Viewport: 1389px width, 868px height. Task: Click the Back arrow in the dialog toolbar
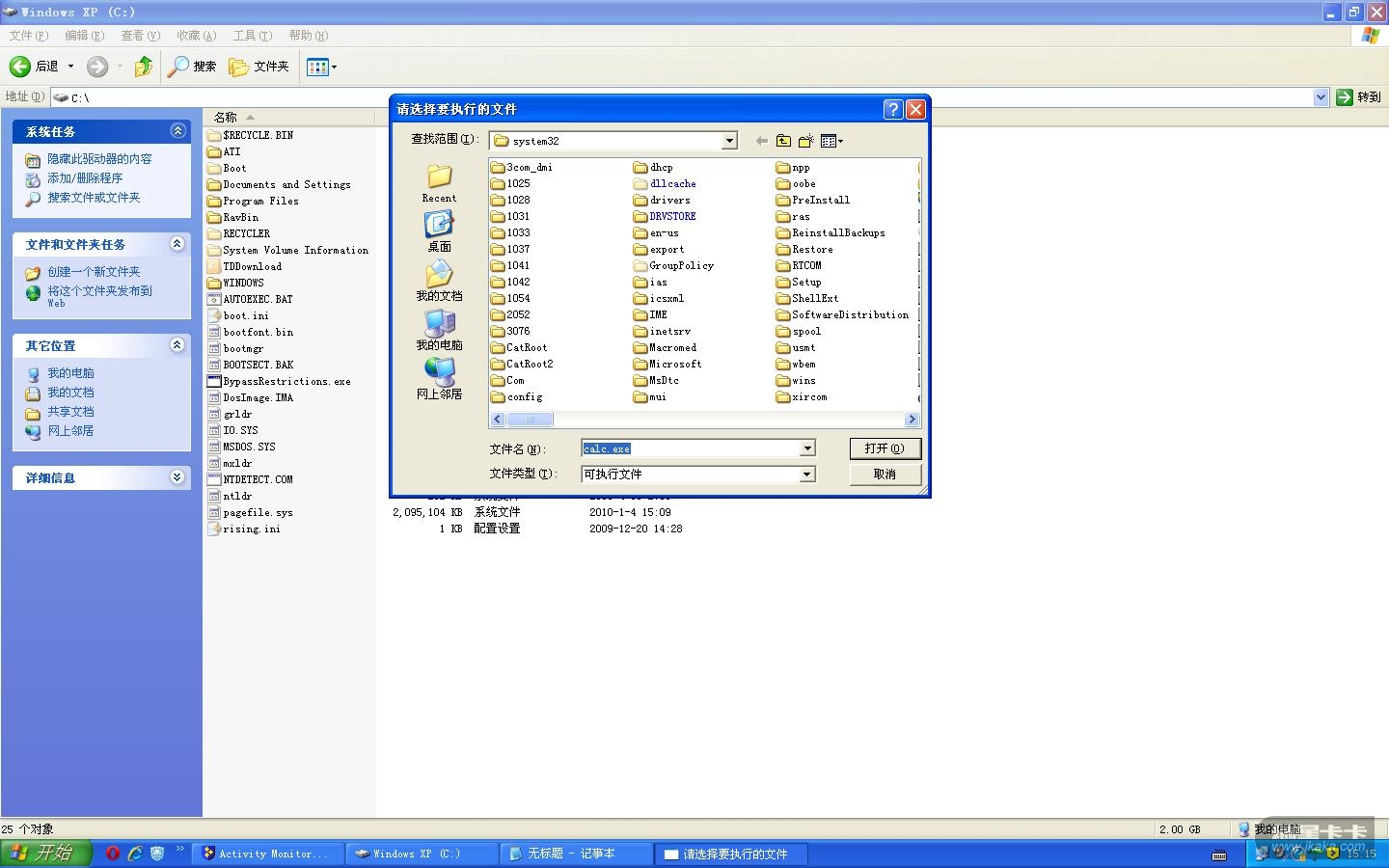coord(761,141)
